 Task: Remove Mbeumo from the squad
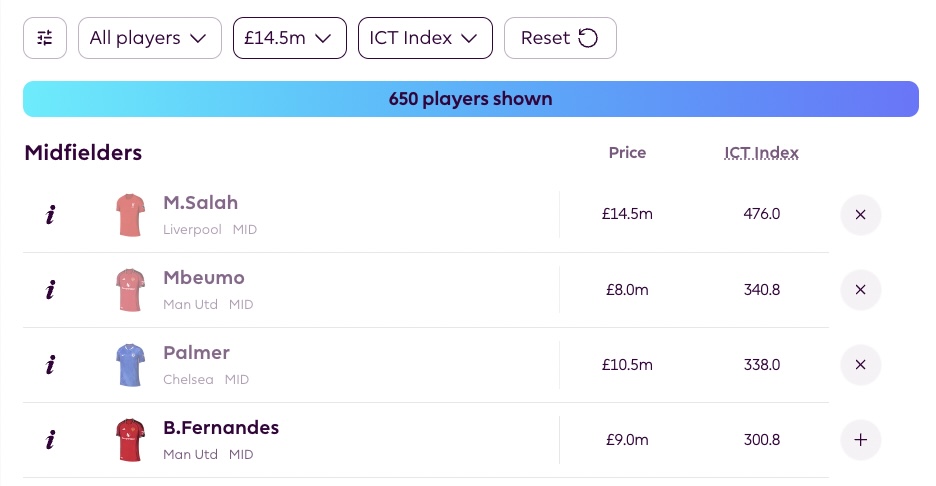(860, 290)
